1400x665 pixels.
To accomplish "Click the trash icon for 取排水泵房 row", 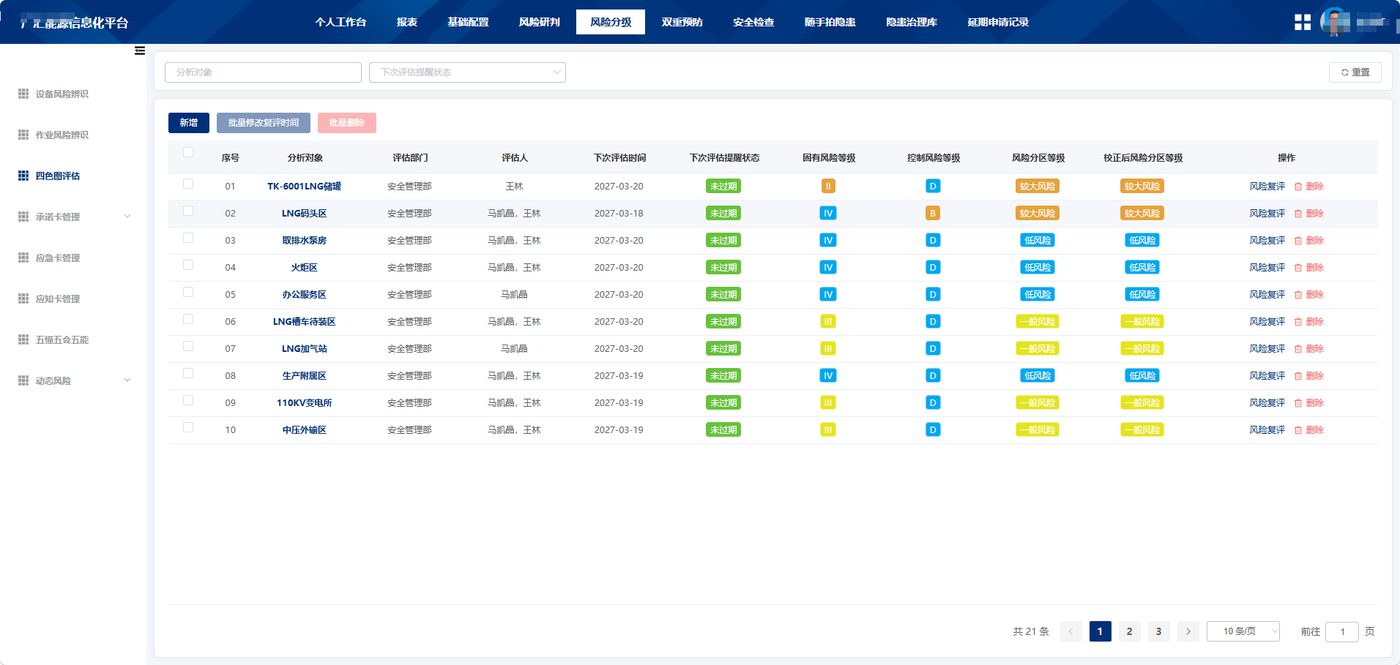I will pyautogui.click(x=1298, y=240).
